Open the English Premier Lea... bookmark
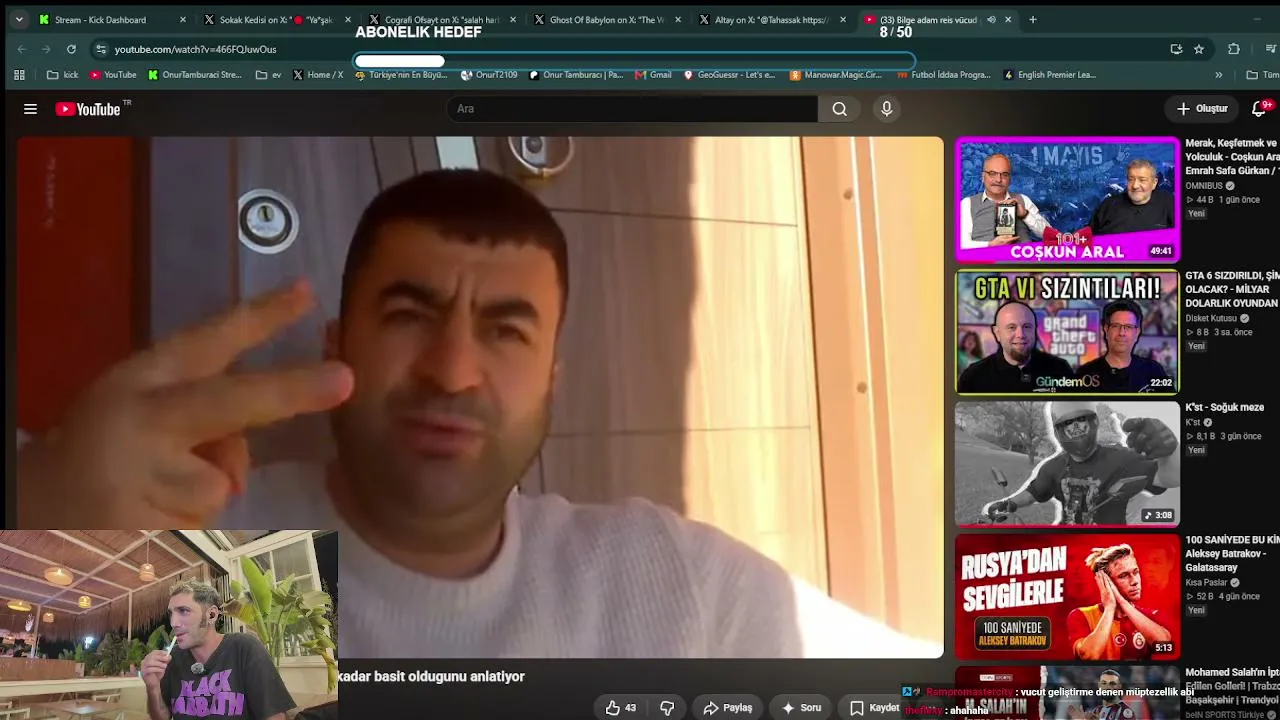Image resolution: width=1280 pixels, height=720 pixels. coord(1049,75)
